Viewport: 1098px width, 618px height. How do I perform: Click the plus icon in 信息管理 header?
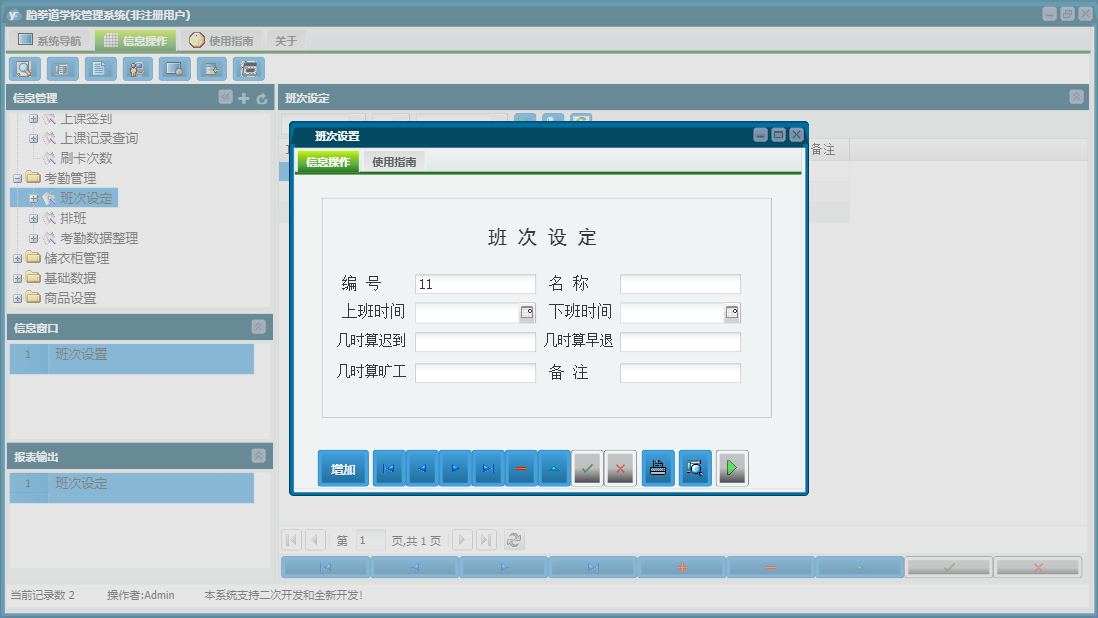244,99
